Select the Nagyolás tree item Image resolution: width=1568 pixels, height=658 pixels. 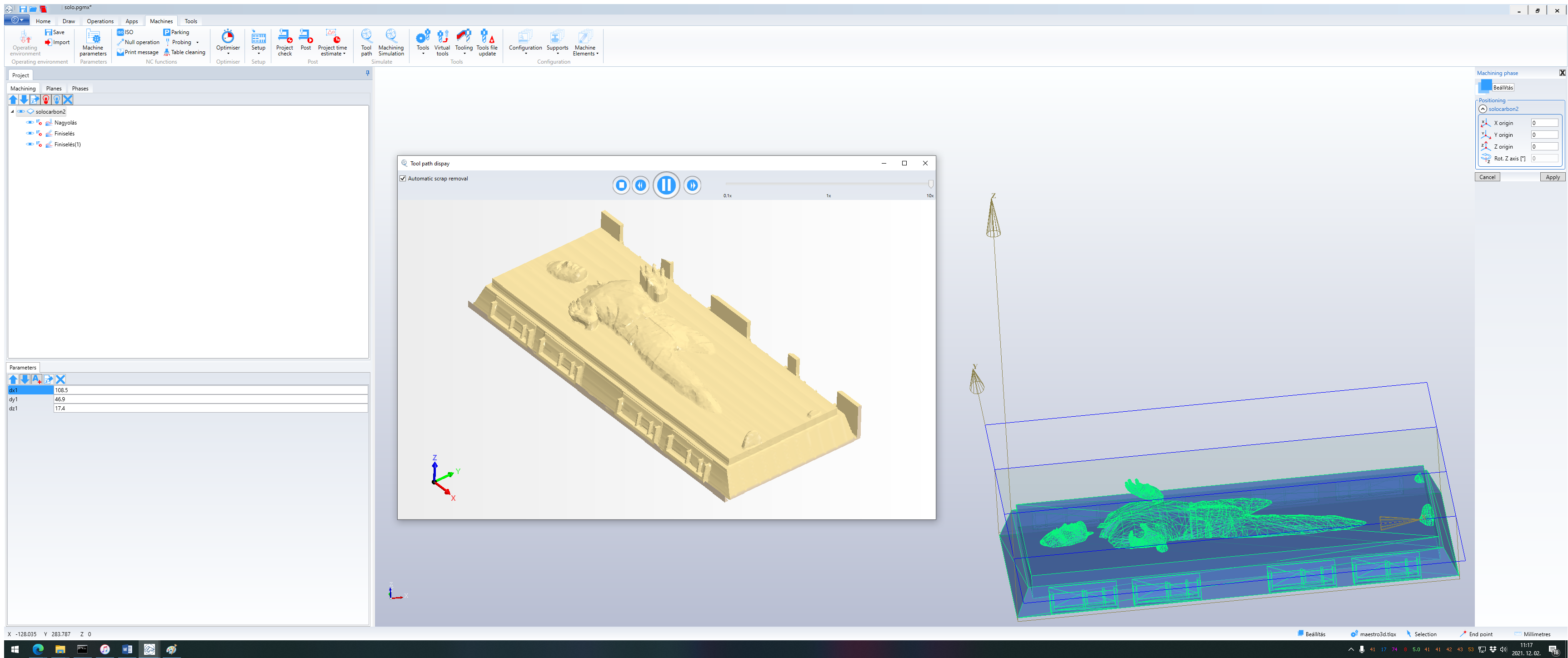(65, 123)
